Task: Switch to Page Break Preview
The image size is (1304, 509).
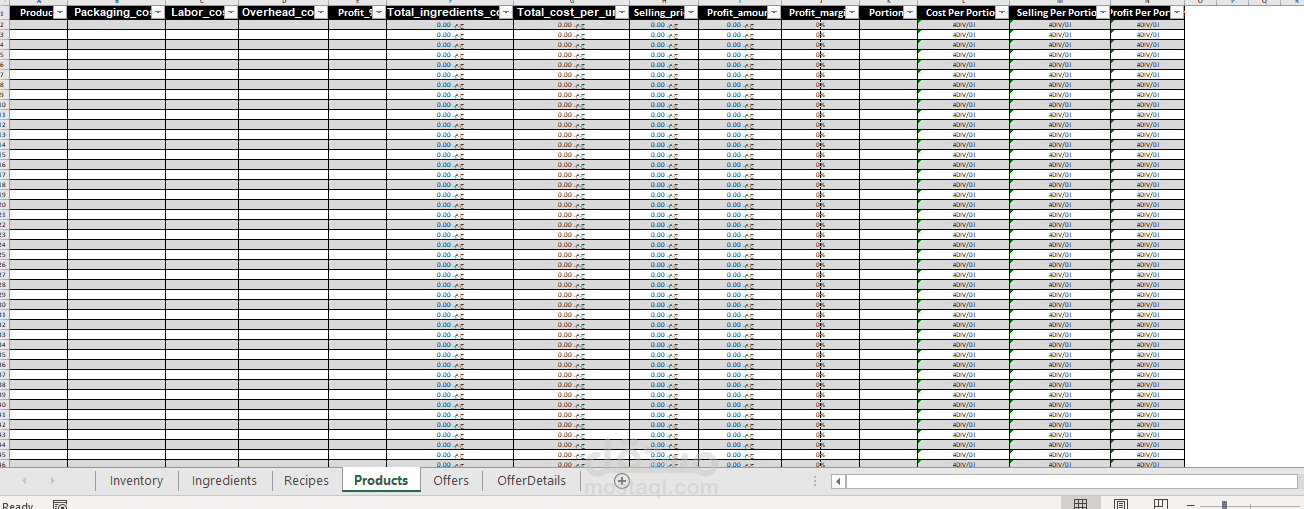Action: [x=1160, y=504]
